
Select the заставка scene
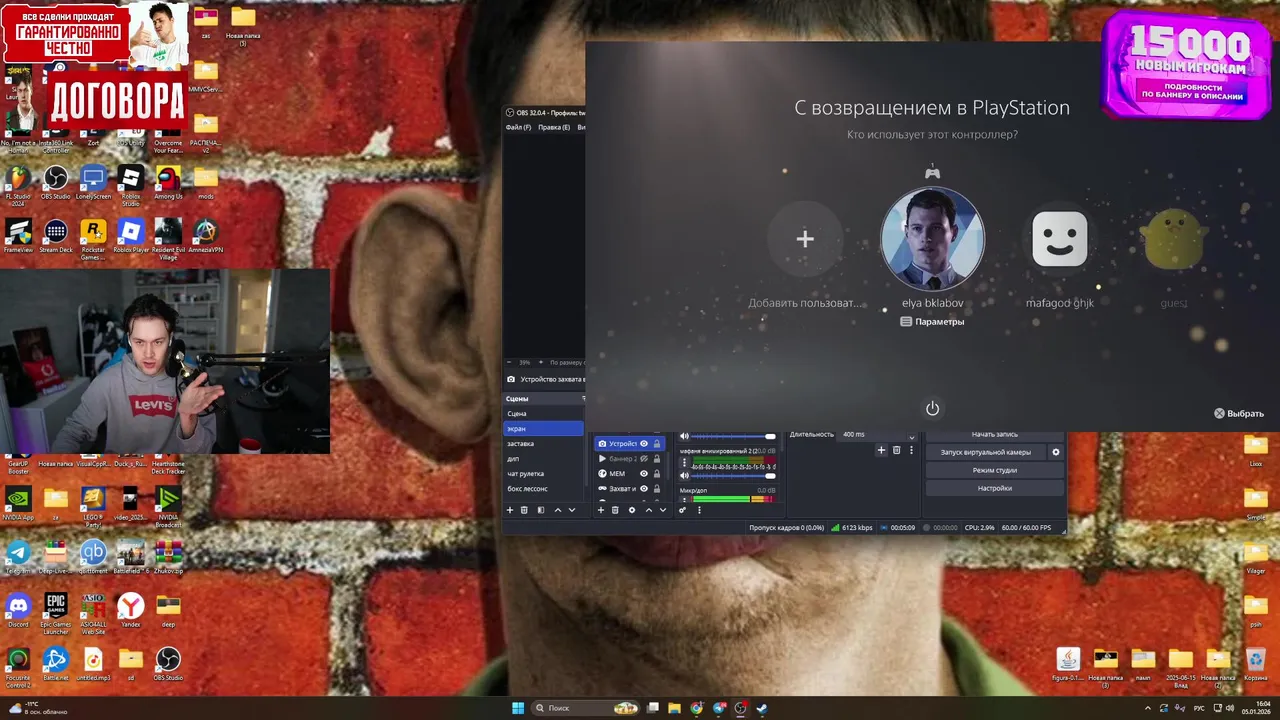[x=544, y=443]
